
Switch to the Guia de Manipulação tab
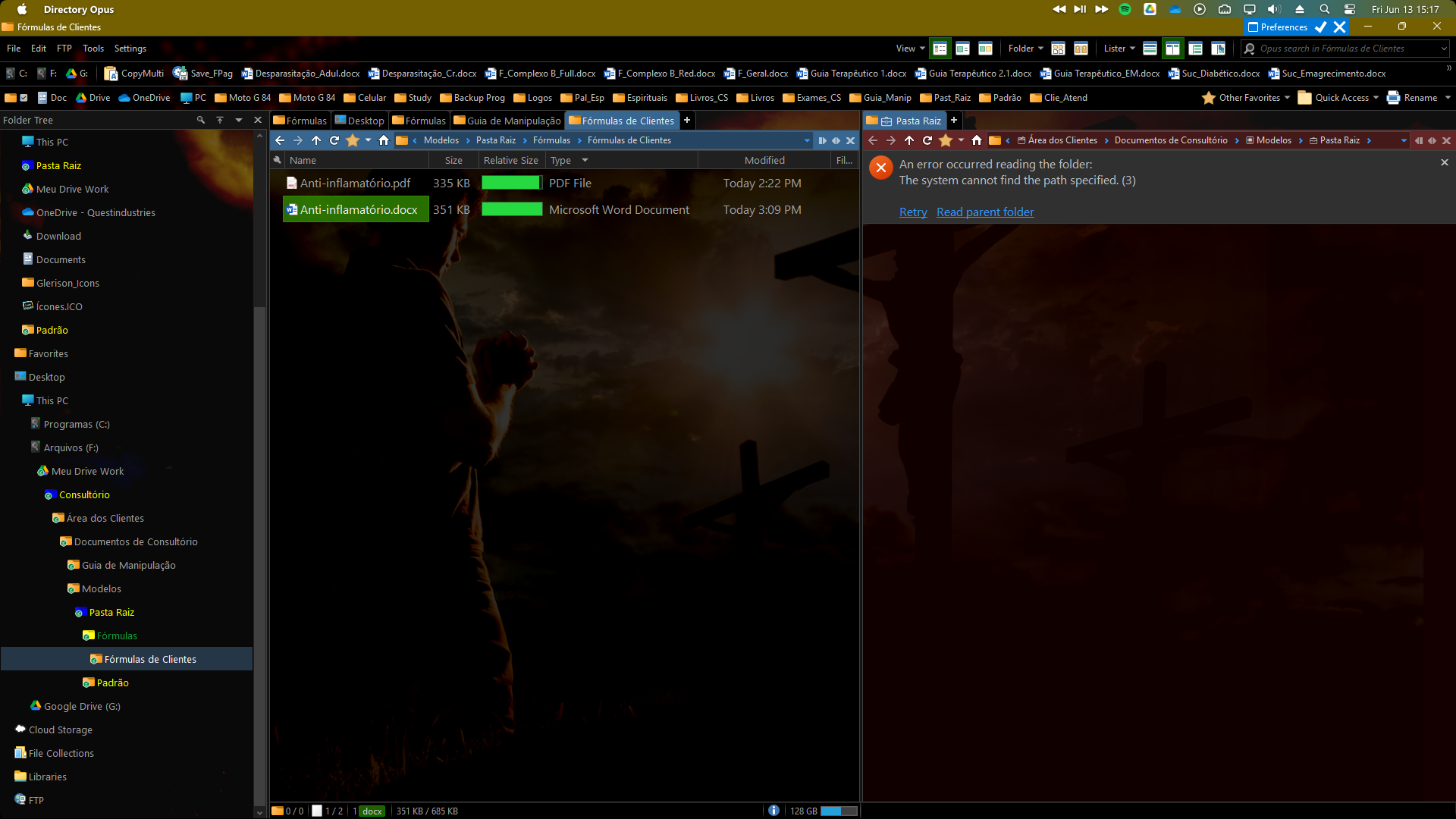[x=507, y=121]
